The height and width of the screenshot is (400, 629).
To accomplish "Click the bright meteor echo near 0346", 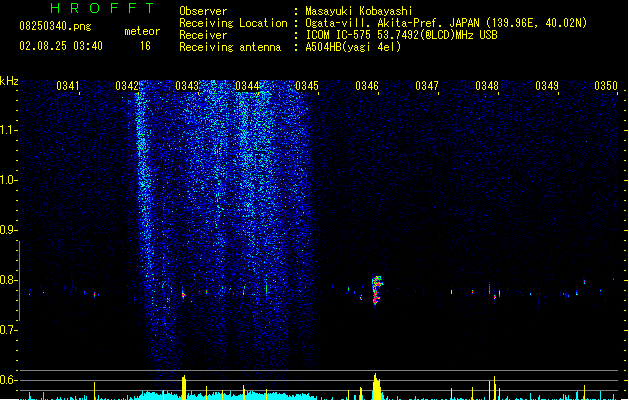I will (377, 290).
